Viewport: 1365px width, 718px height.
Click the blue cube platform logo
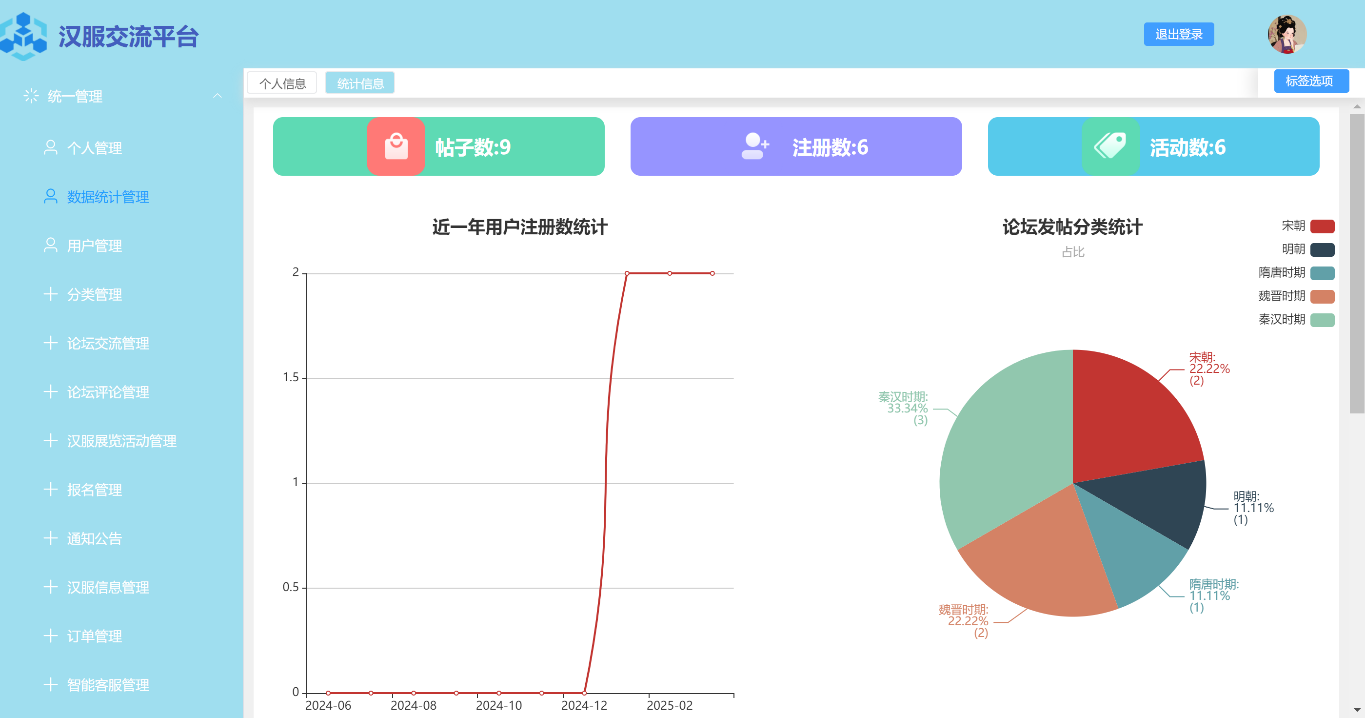pos(24,36)
